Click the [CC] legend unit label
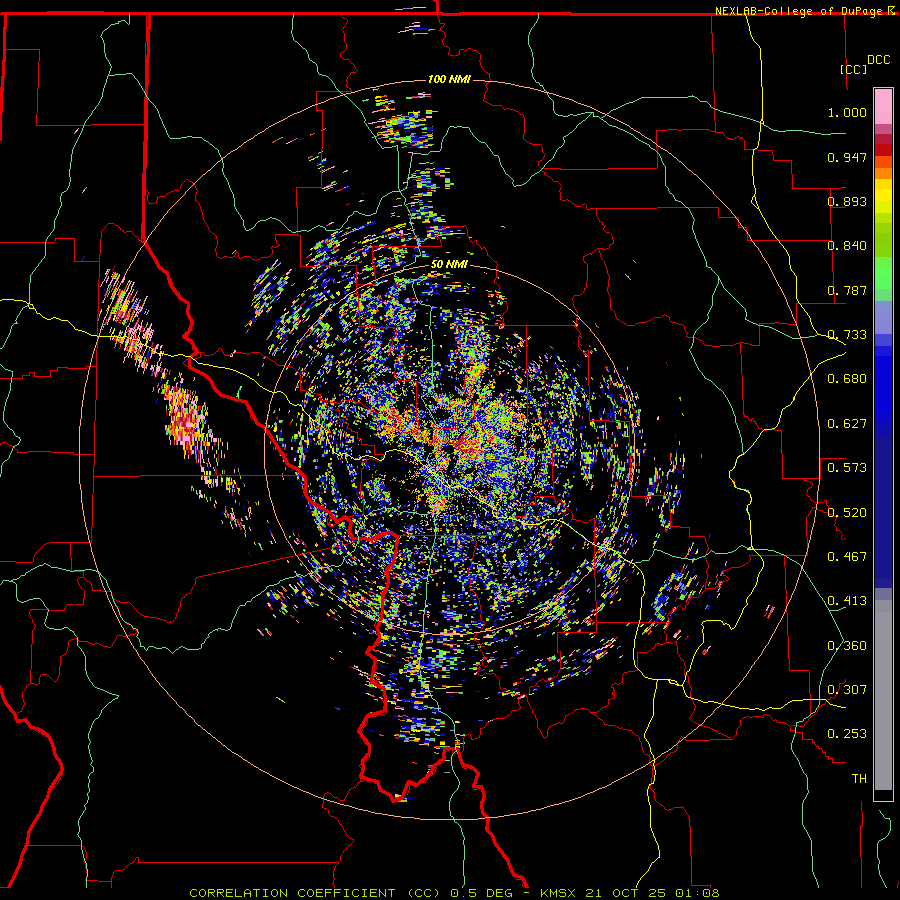The width and height of the screenshot is (900, 900). click(x=854, y=69)
